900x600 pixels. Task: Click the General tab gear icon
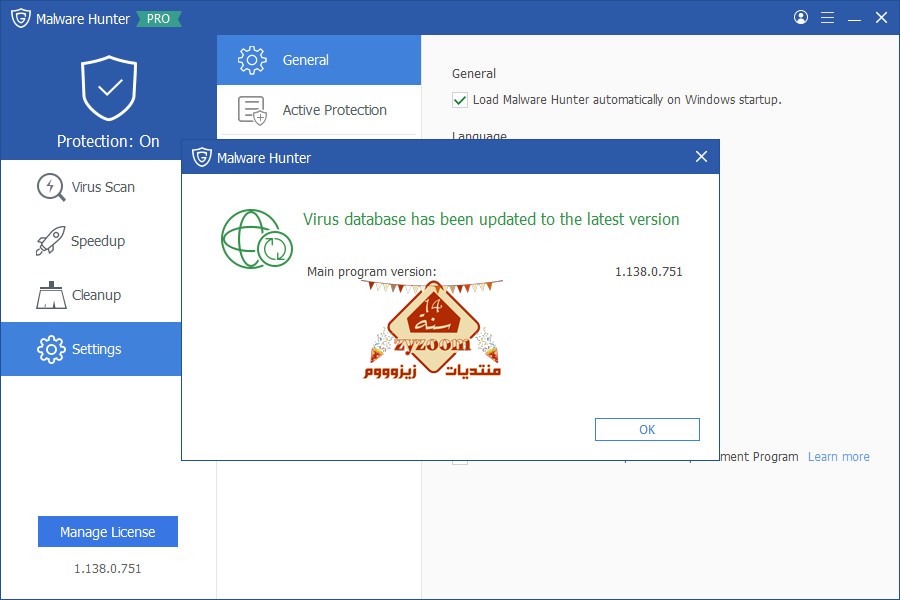[252, 60]
